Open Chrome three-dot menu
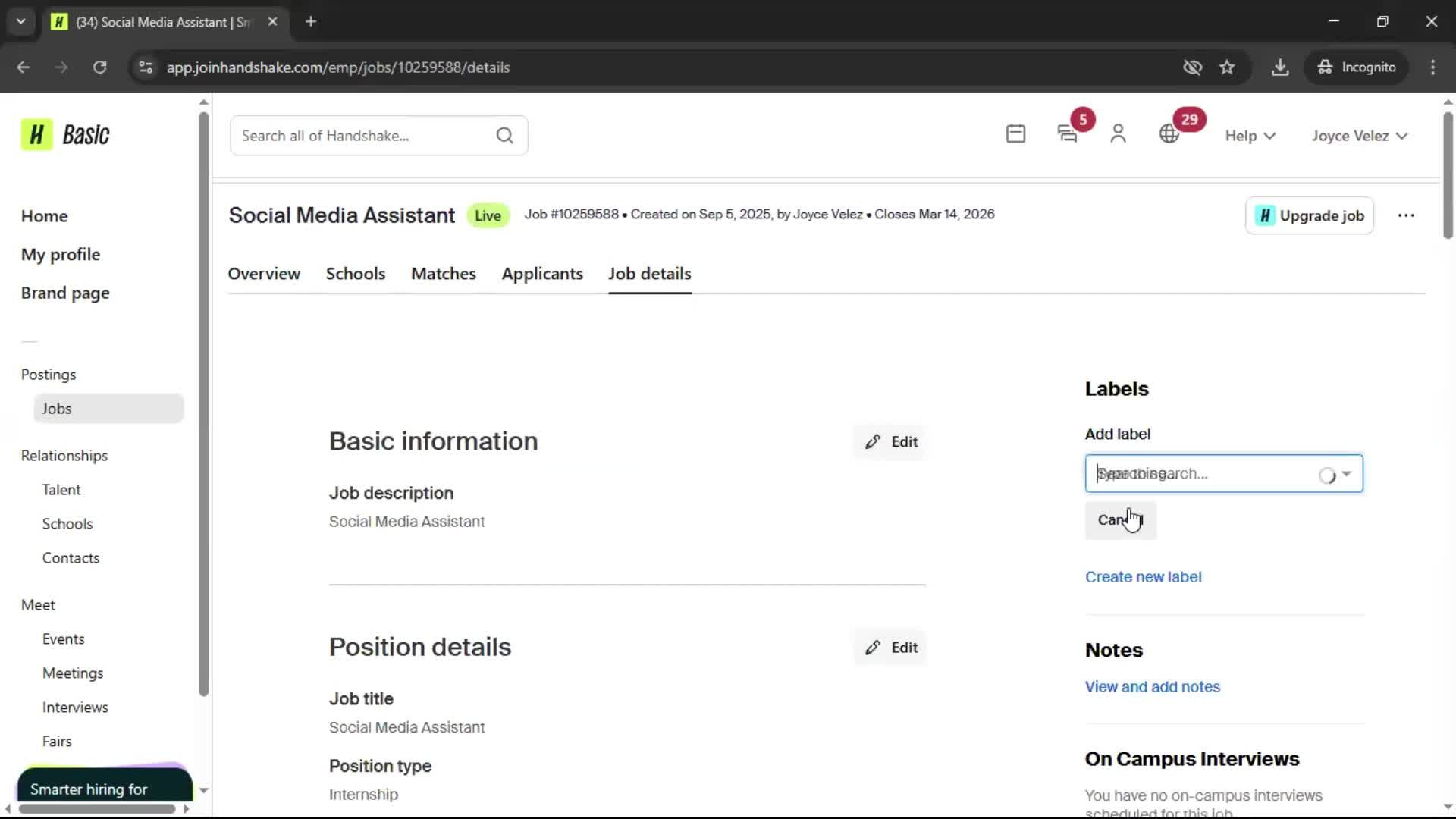This screenshot has height=819, width=1456. point(1432,67)
